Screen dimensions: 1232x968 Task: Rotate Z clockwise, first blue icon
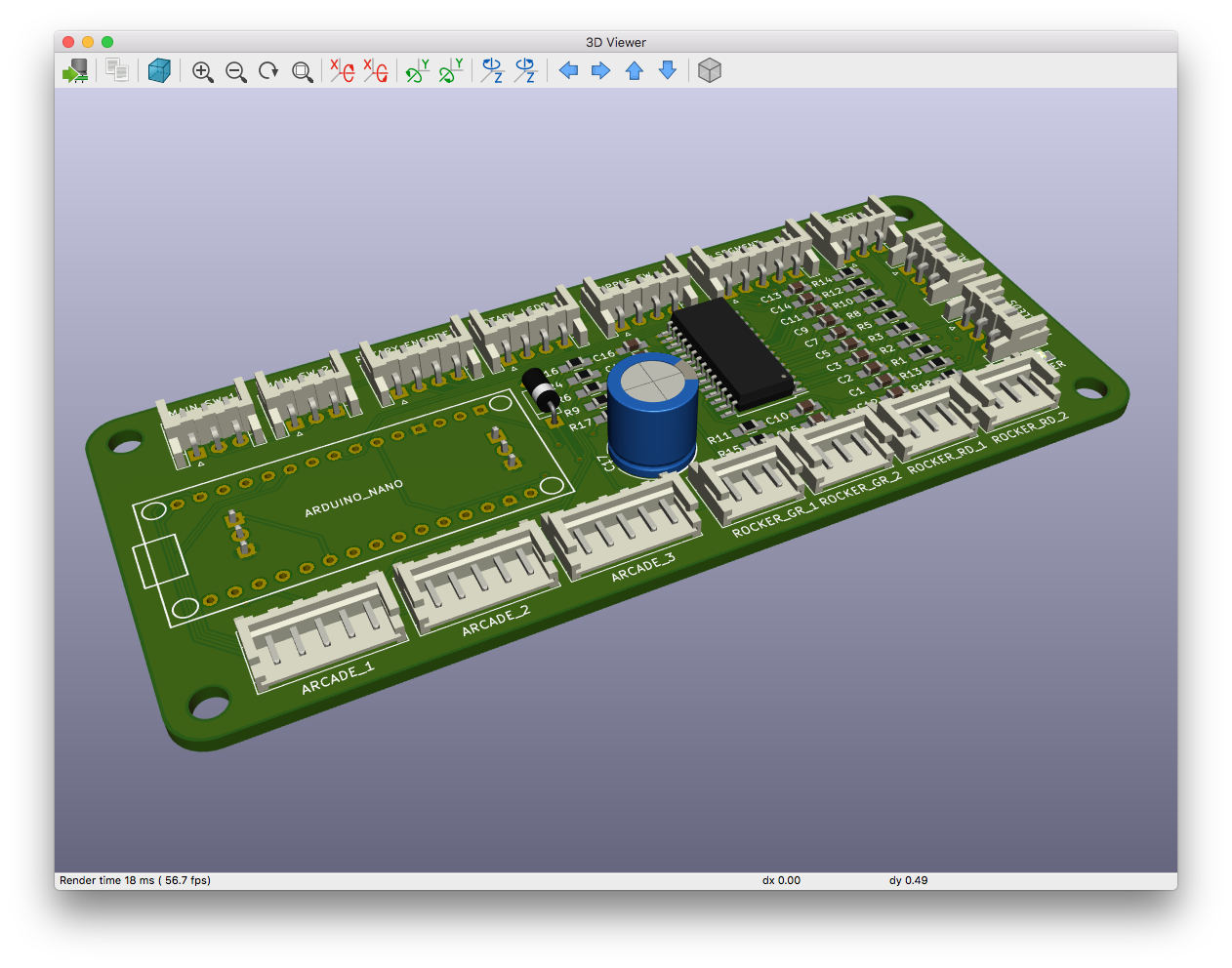tap(492, 71)
